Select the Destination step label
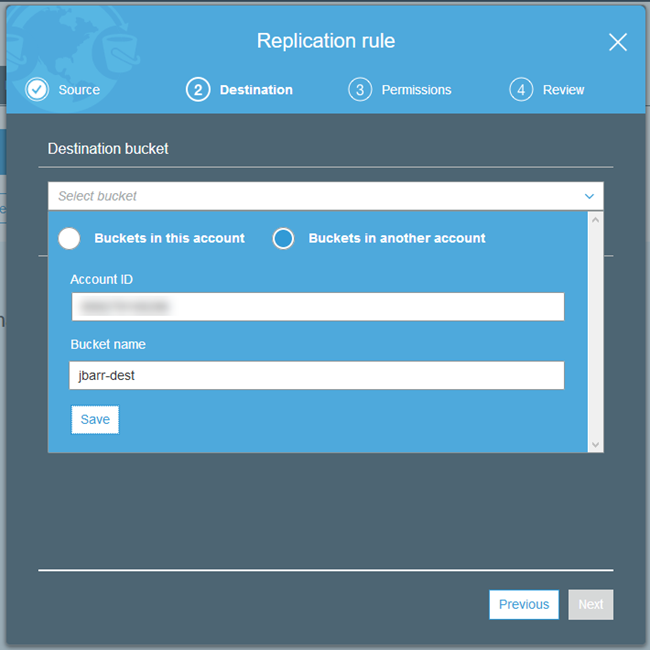650x650 pixels. coord(256,90)
